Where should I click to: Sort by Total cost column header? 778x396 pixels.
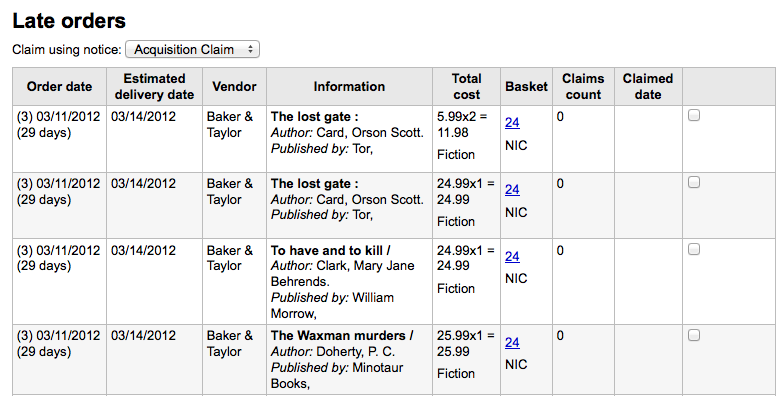466,86
